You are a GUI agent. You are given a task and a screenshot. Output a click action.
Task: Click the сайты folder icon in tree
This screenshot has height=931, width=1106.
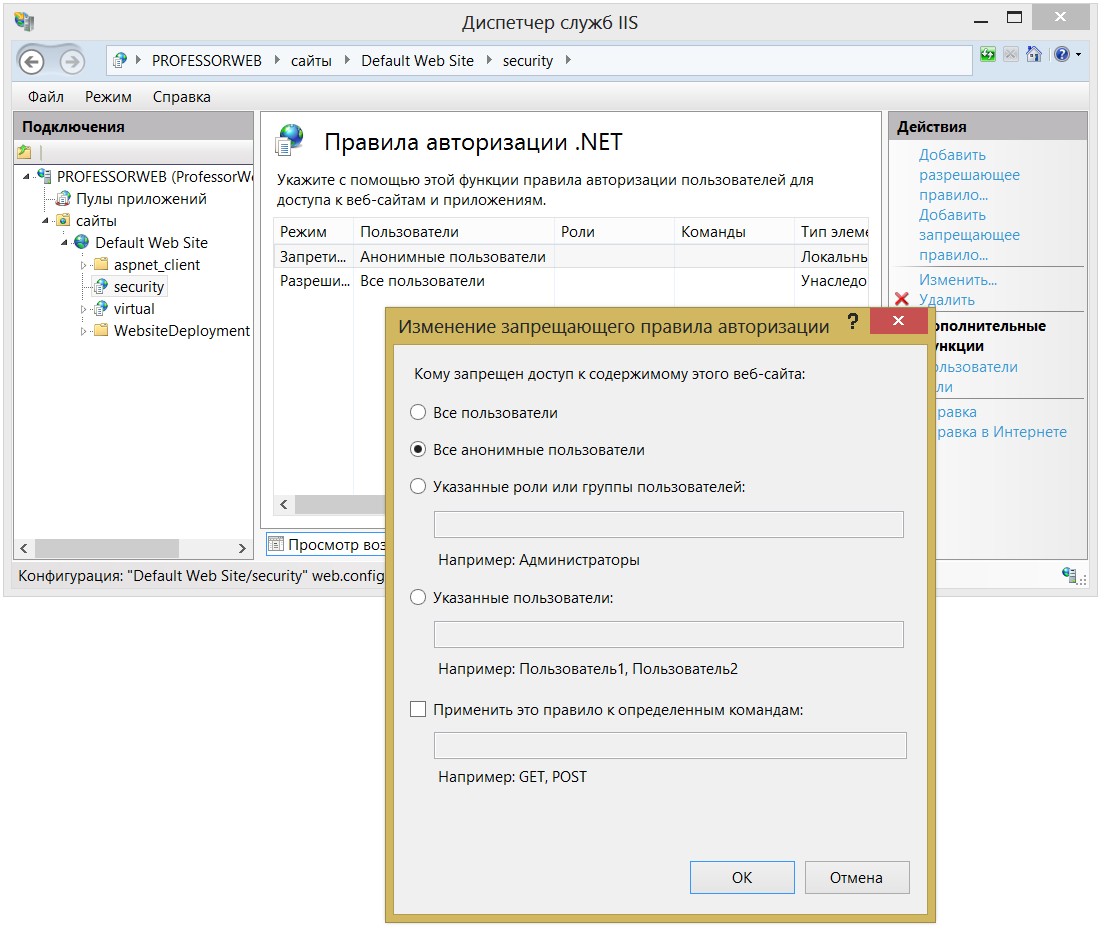pyautogui.click(x=63, y=220)
